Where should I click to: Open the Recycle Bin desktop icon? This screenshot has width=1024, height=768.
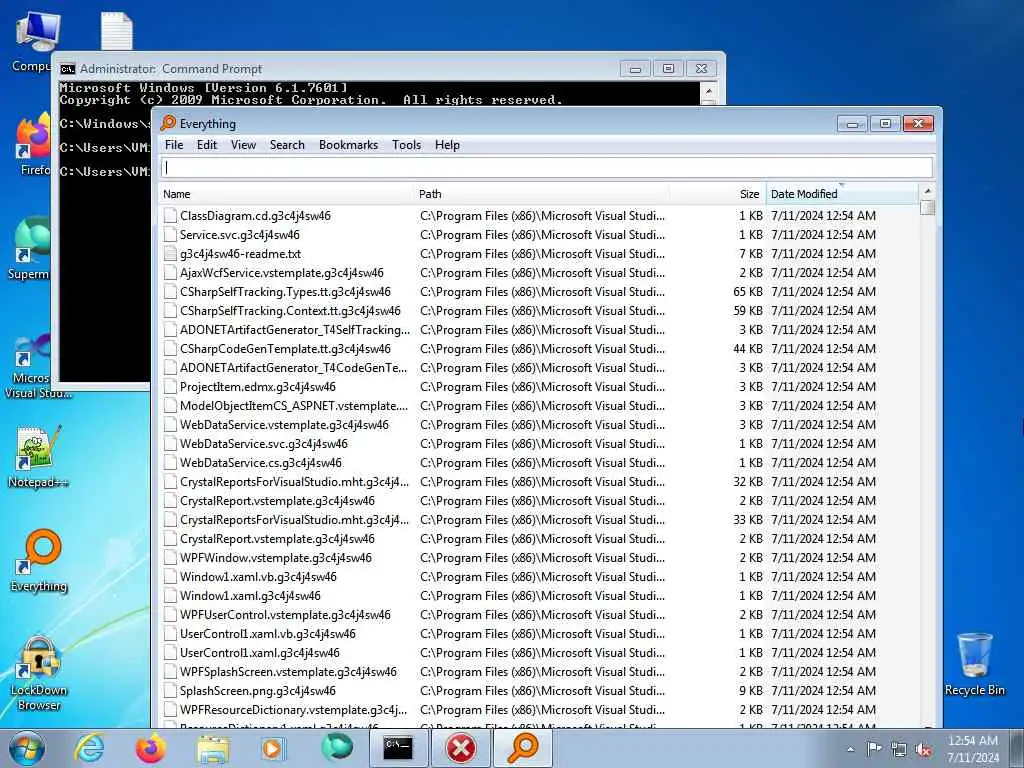pos(974,664)
